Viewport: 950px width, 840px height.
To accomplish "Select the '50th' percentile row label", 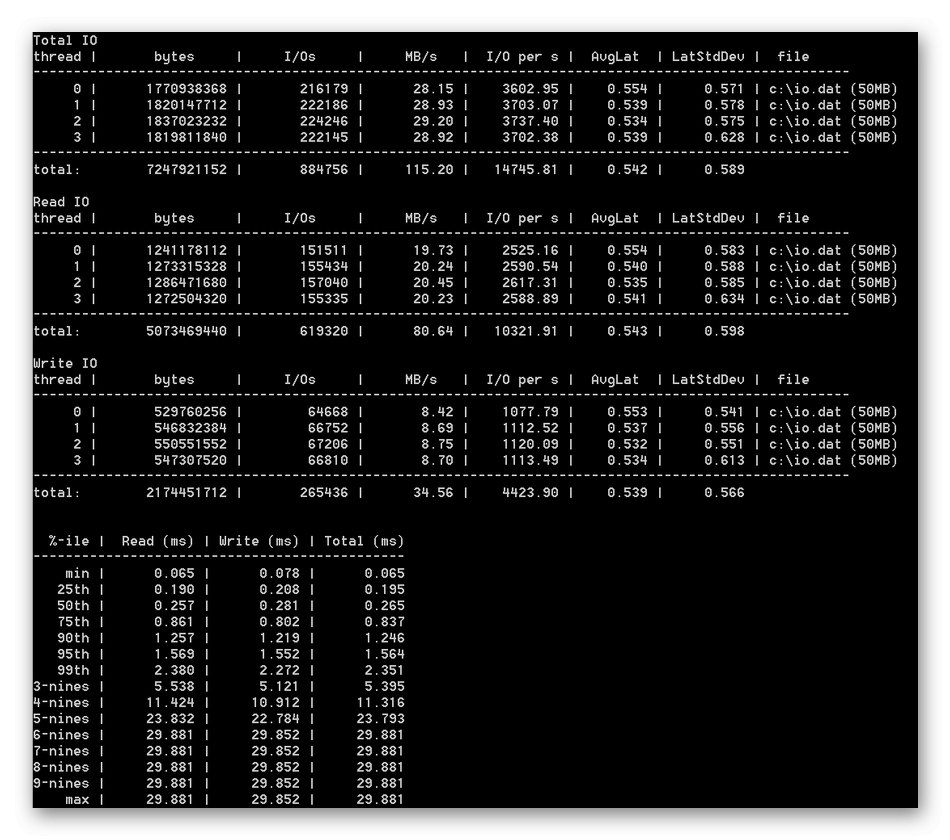I will 73,606.
